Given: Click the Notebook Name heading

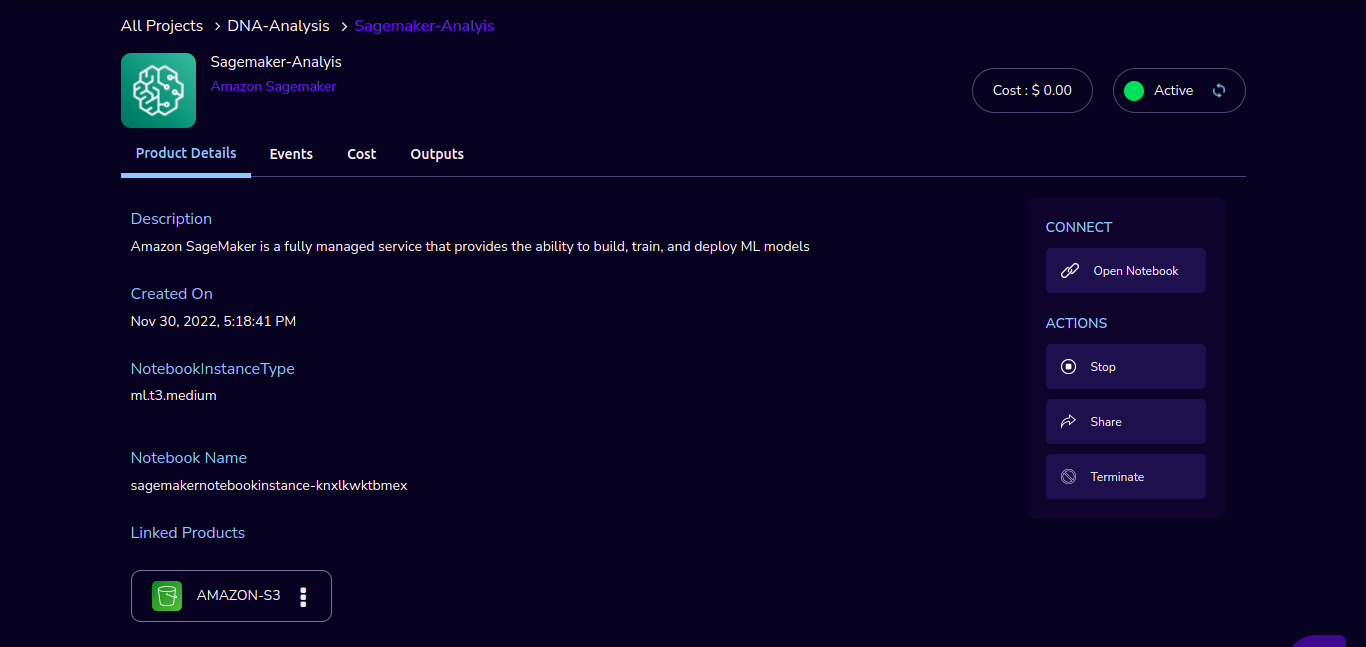Looking at the screenshot, I should point(189,458).
